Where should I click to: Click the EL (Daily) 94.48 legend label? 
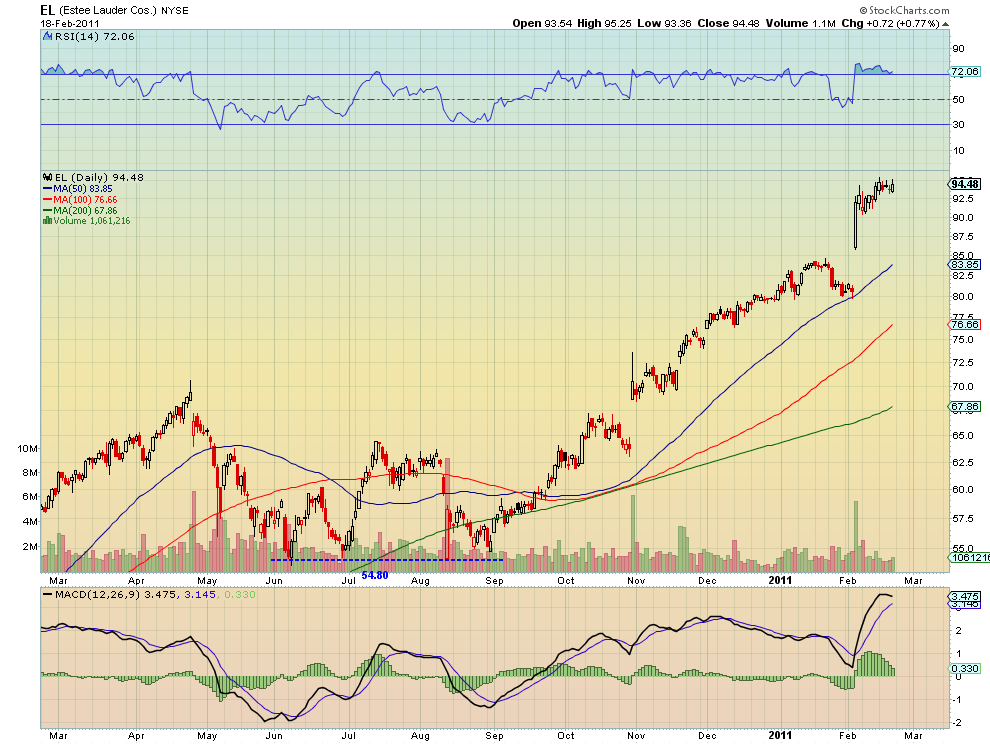[x=99, y=177]
